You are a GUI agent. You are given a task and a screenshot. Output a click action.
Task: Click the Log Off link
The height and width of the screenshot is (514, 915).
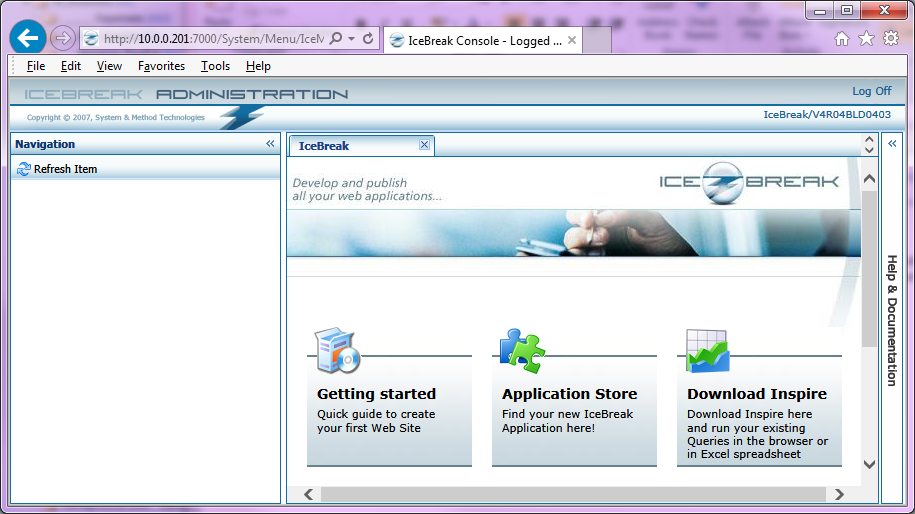872,91
